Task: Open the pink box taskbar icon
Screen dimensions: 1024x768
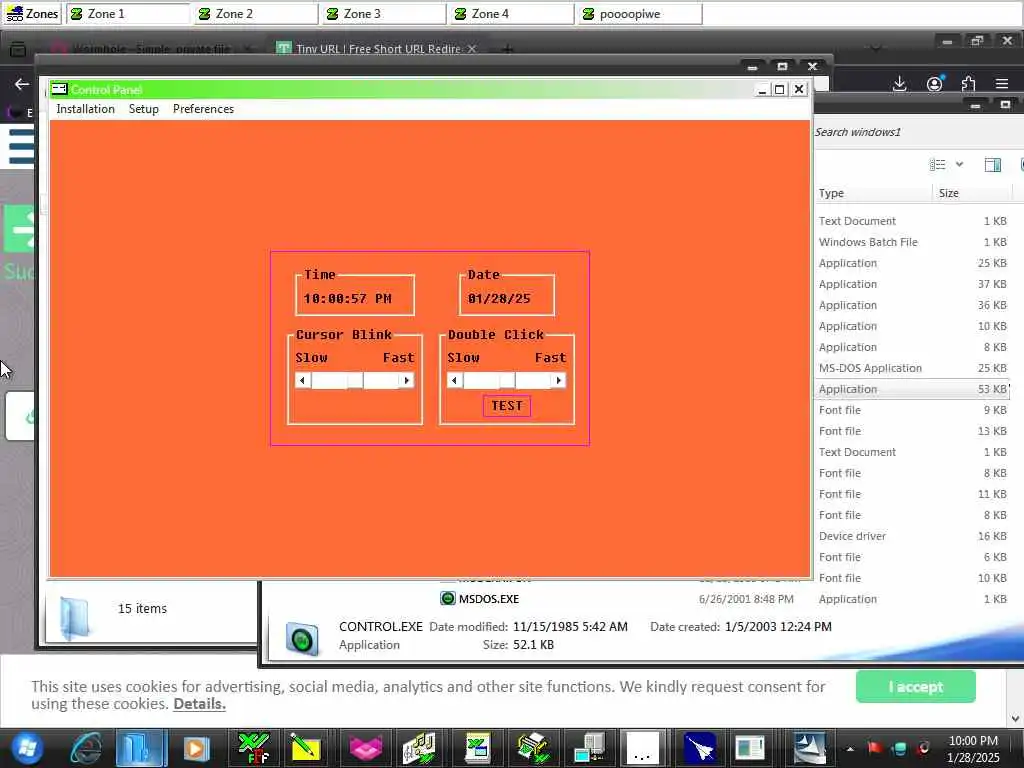Action: pyautogui.click(x=365, y=748)
